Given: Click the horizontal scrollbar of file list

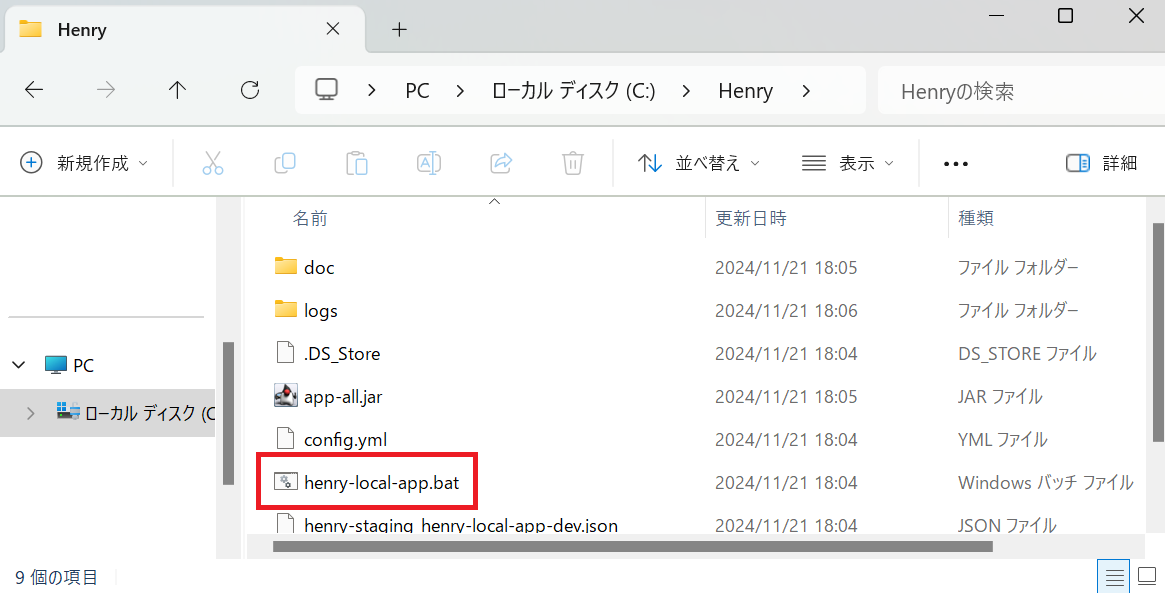Looking at the screenshot, I should (632, 547).
